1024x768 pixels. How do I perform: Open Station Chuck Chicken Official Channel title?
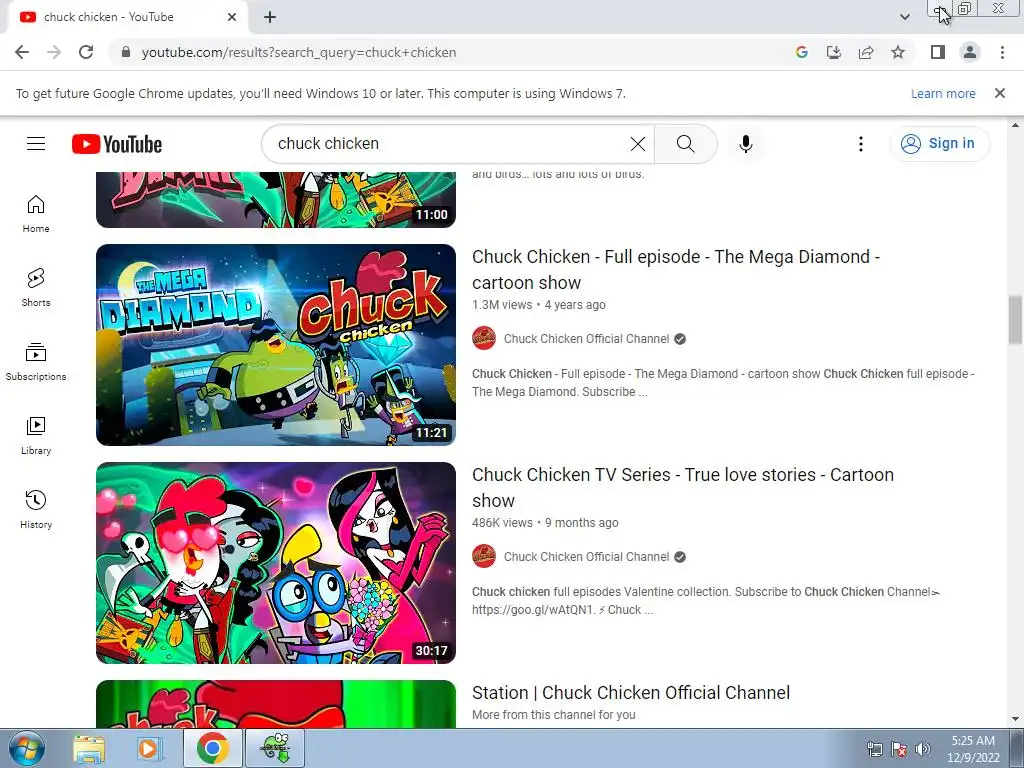click(x=631, y=692)
